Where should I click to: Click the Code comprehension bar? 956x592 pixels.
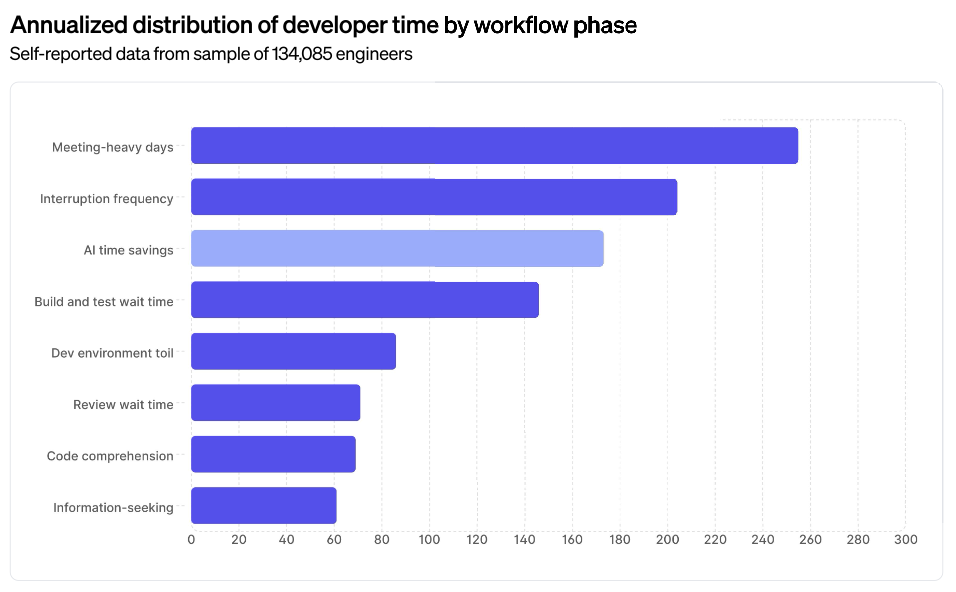pyautogui.click(x=273, y=455)
